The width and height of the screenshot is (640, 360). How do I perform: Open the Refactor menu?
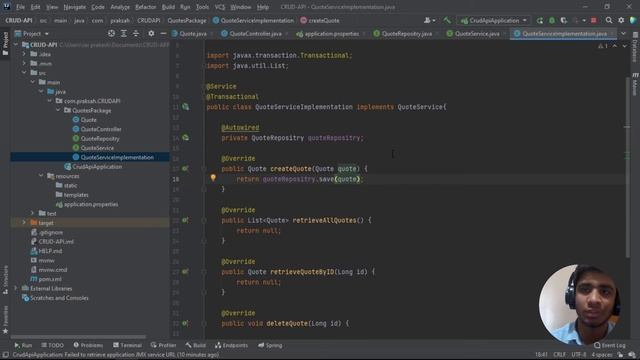tap(145, 7)
